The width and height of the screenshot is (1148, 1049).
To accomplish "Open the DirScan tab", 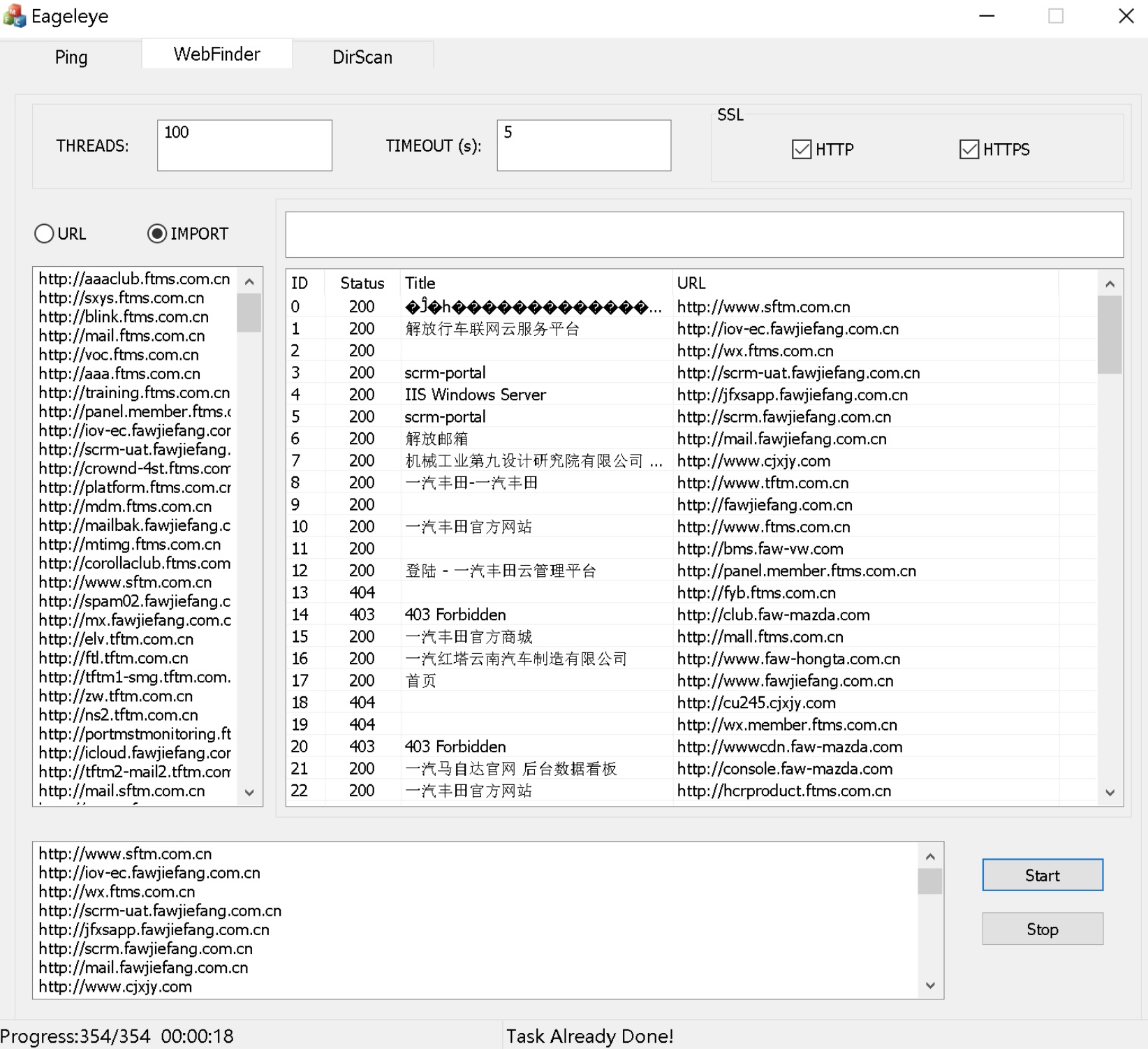I will point(362,57).
